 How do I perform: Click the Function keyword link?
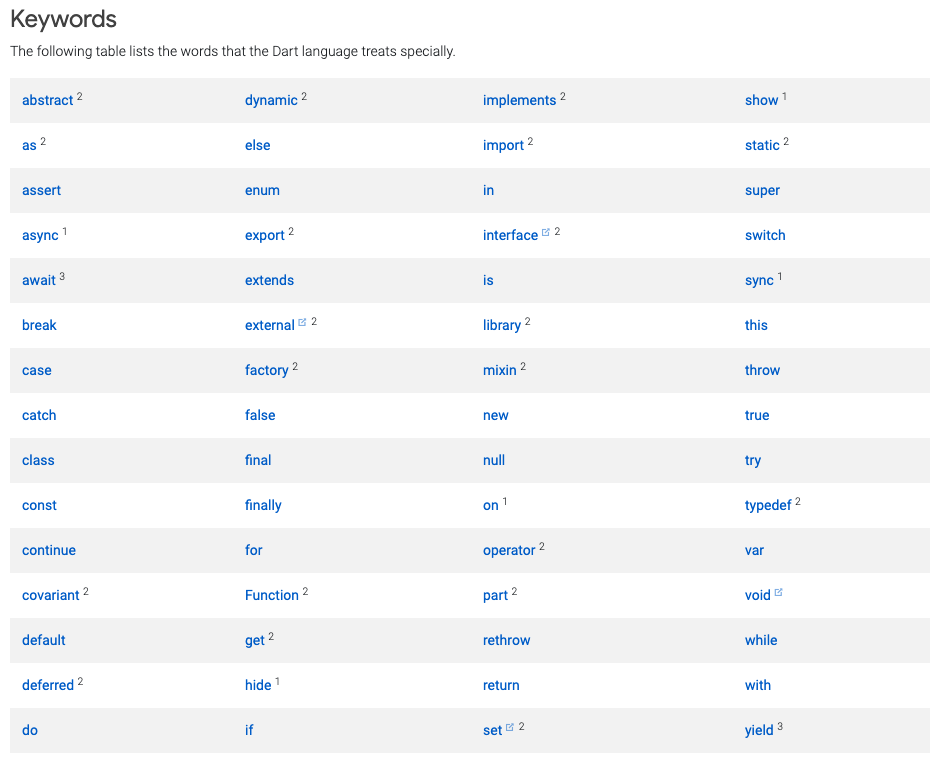pyautogui.click(x=272, y=595)
